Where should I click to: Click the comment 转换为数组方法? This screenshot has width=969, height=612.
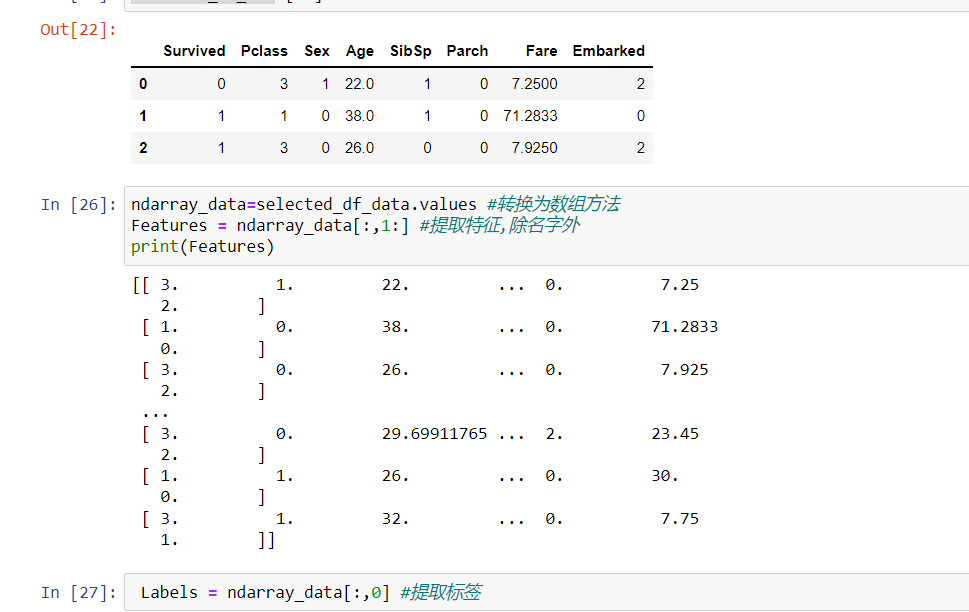coord(554,204)
